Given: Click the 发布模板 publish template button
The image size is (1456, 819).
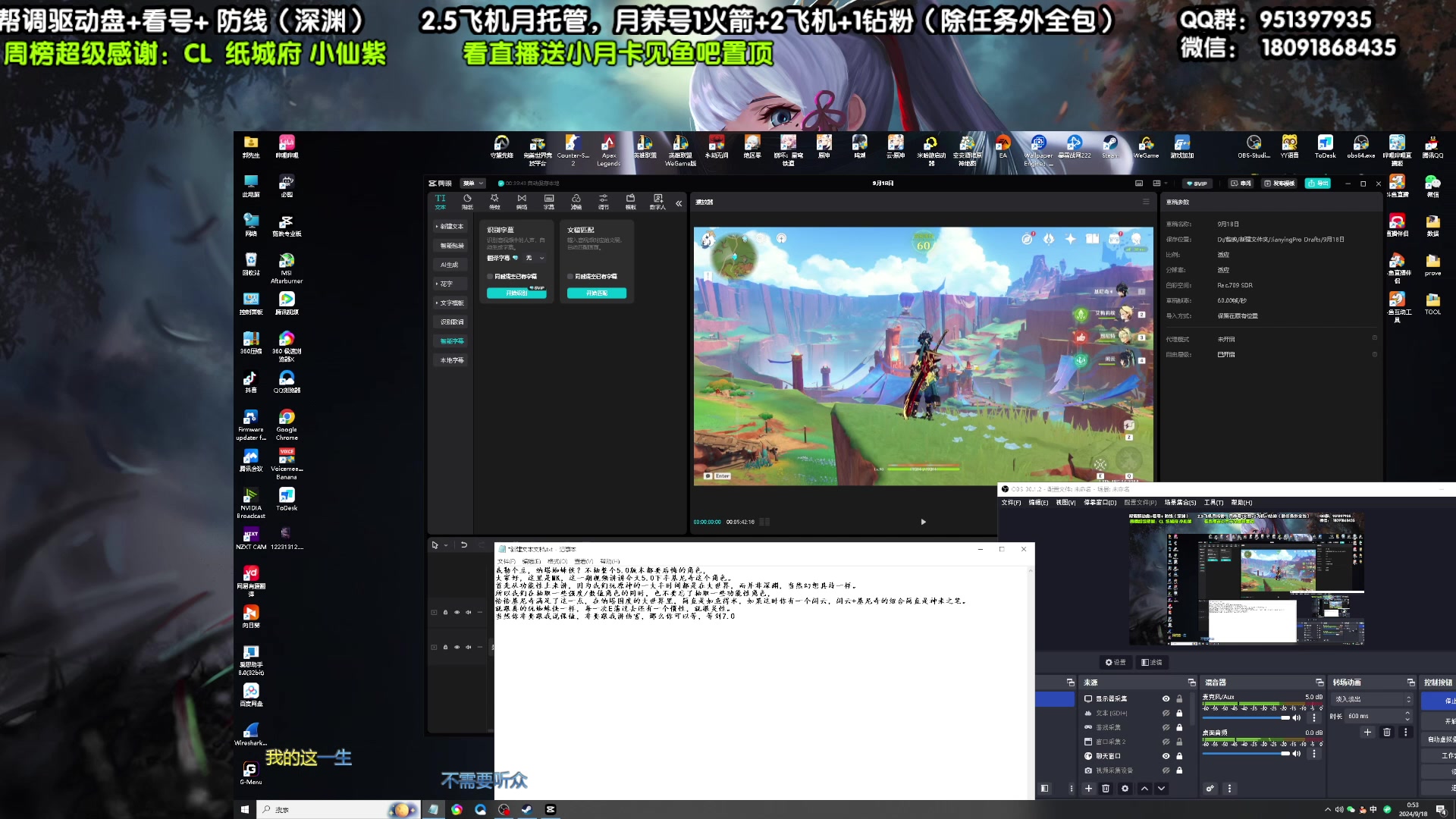Looking at the screenshot, I should [x=1280, y=184].
